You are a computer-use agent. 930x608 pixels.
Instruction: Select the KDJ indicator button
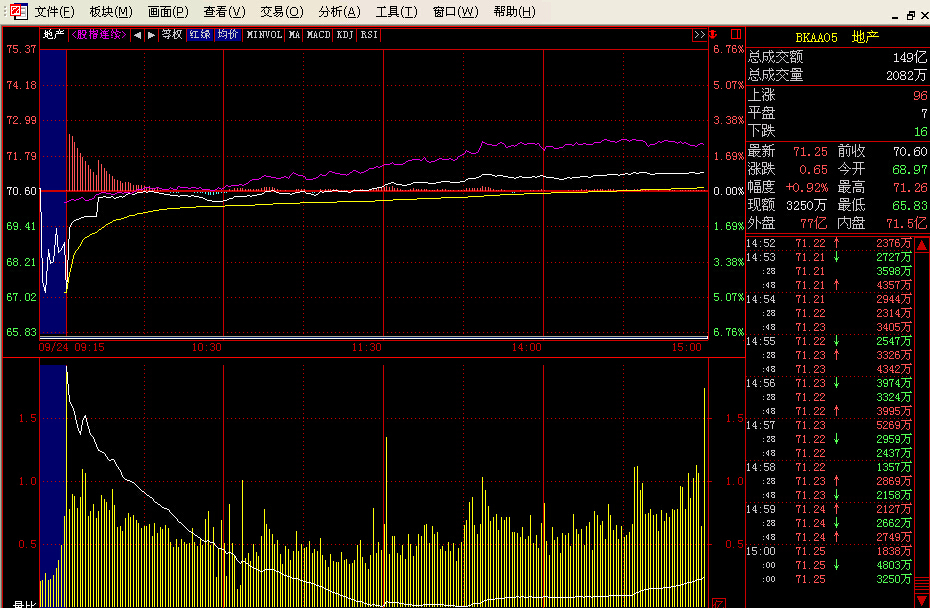(345, 35)
